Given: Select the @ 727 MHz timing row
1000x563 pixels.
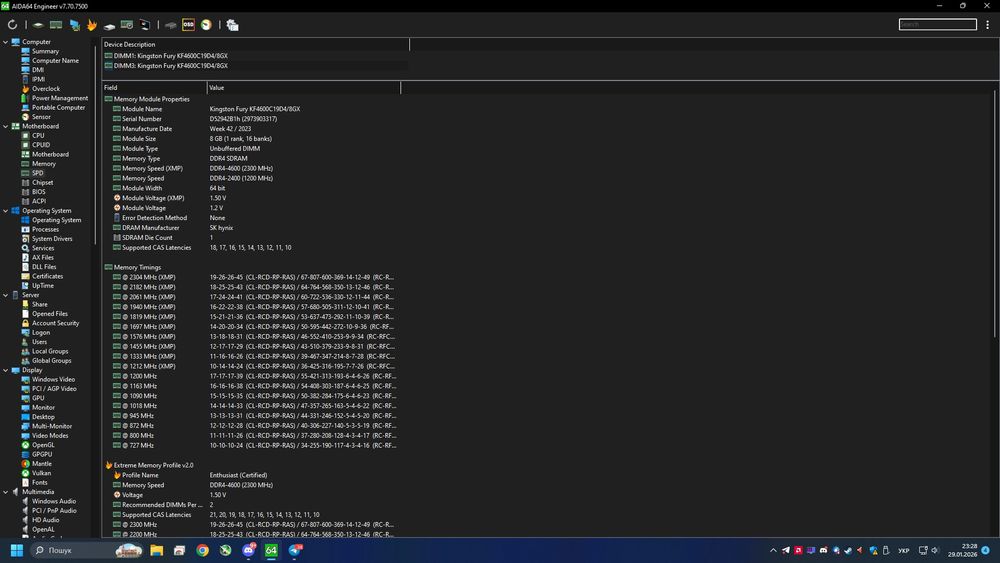Looking at the screenshot, I should (x=252, y=446).
